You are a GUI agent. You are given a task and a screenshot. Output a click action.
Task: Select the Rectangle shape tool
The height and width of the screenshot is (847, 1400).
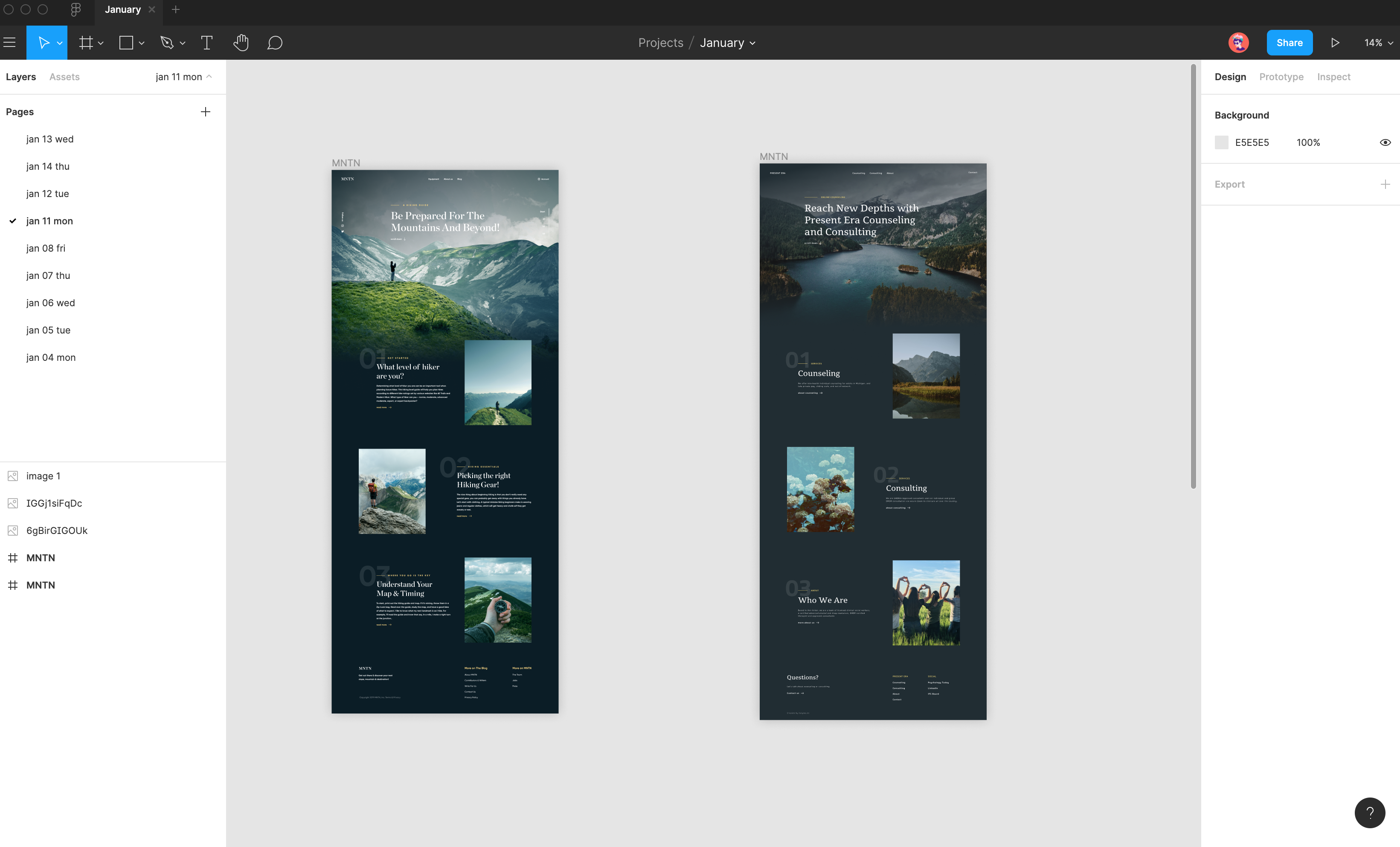(x=126, y=43)
